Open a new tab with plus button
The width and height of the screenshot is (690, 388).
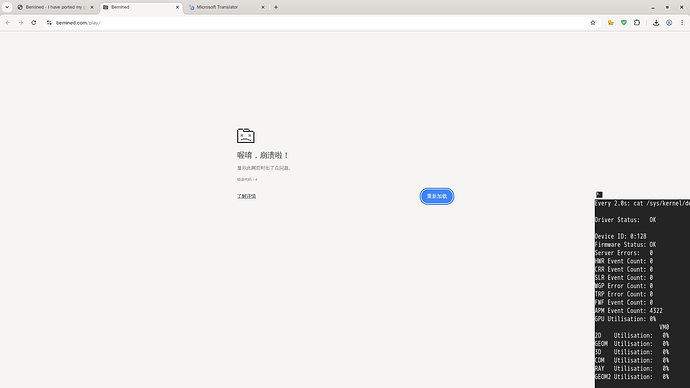click(x=276, y=7)
